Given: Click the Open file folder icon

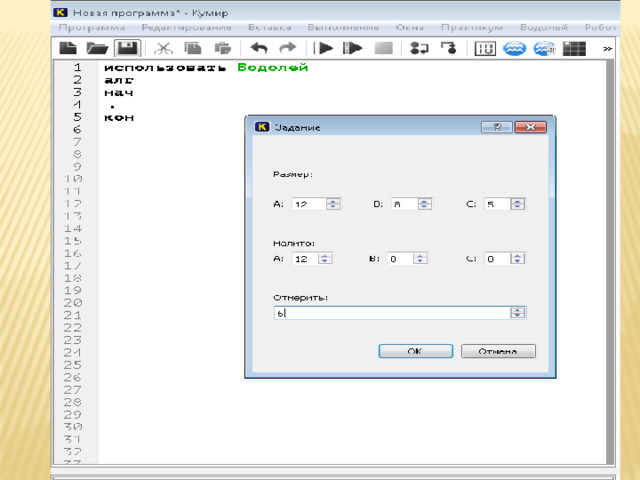Looking at the screenshot, I should [x=97, y=48].
